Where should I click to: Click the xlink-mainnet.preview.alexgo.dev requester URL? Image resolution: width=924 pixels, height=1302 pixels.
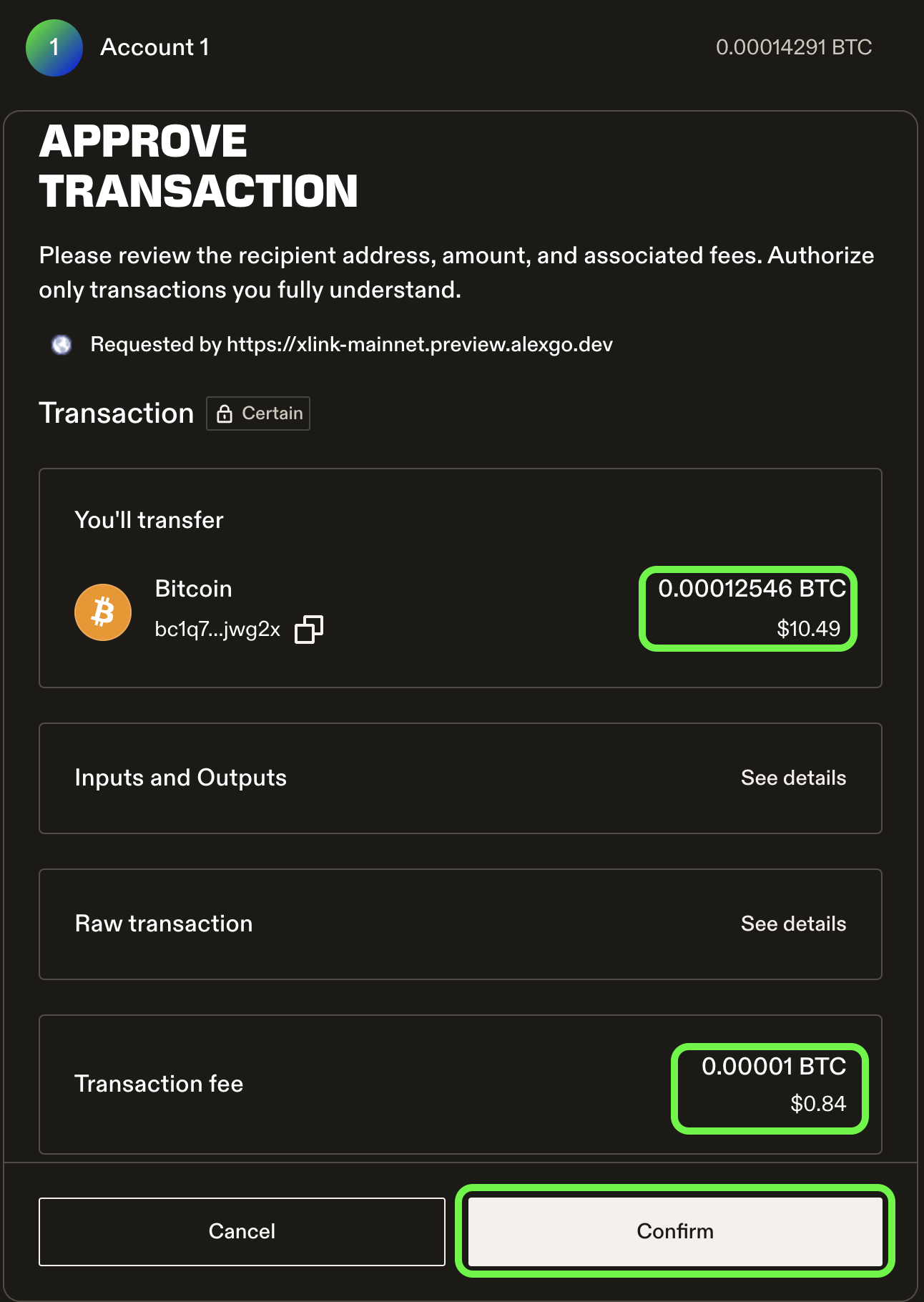420,345
